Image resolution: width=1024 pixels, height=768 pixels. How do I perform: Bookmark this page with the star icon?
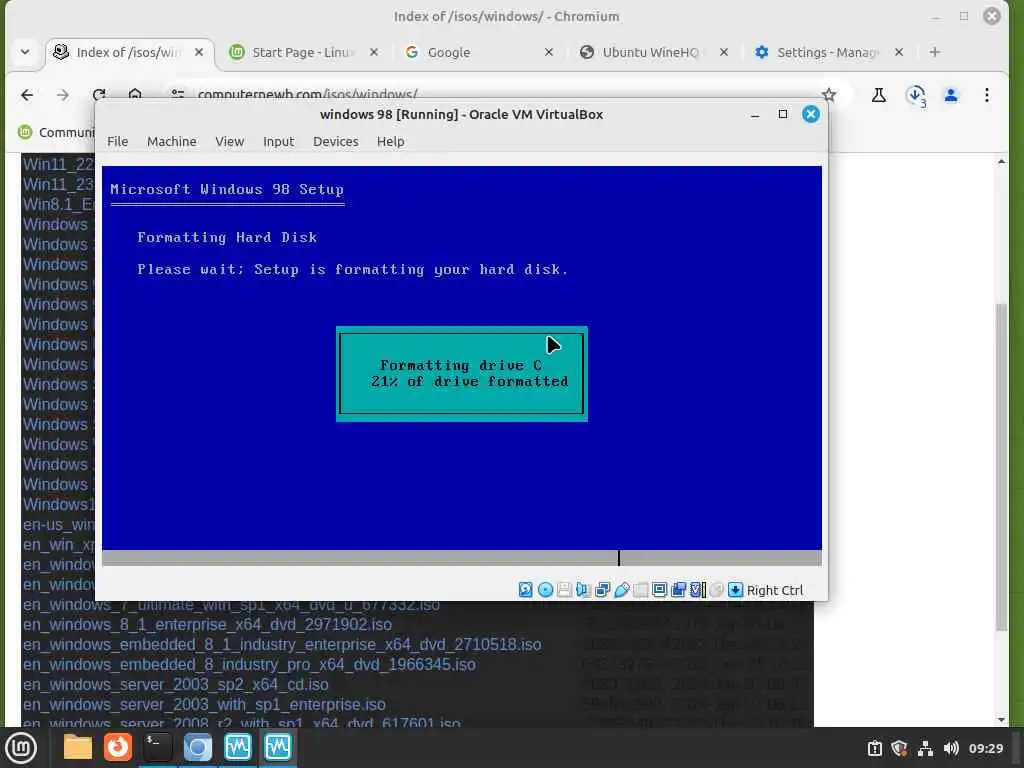[x=829, y=95]
